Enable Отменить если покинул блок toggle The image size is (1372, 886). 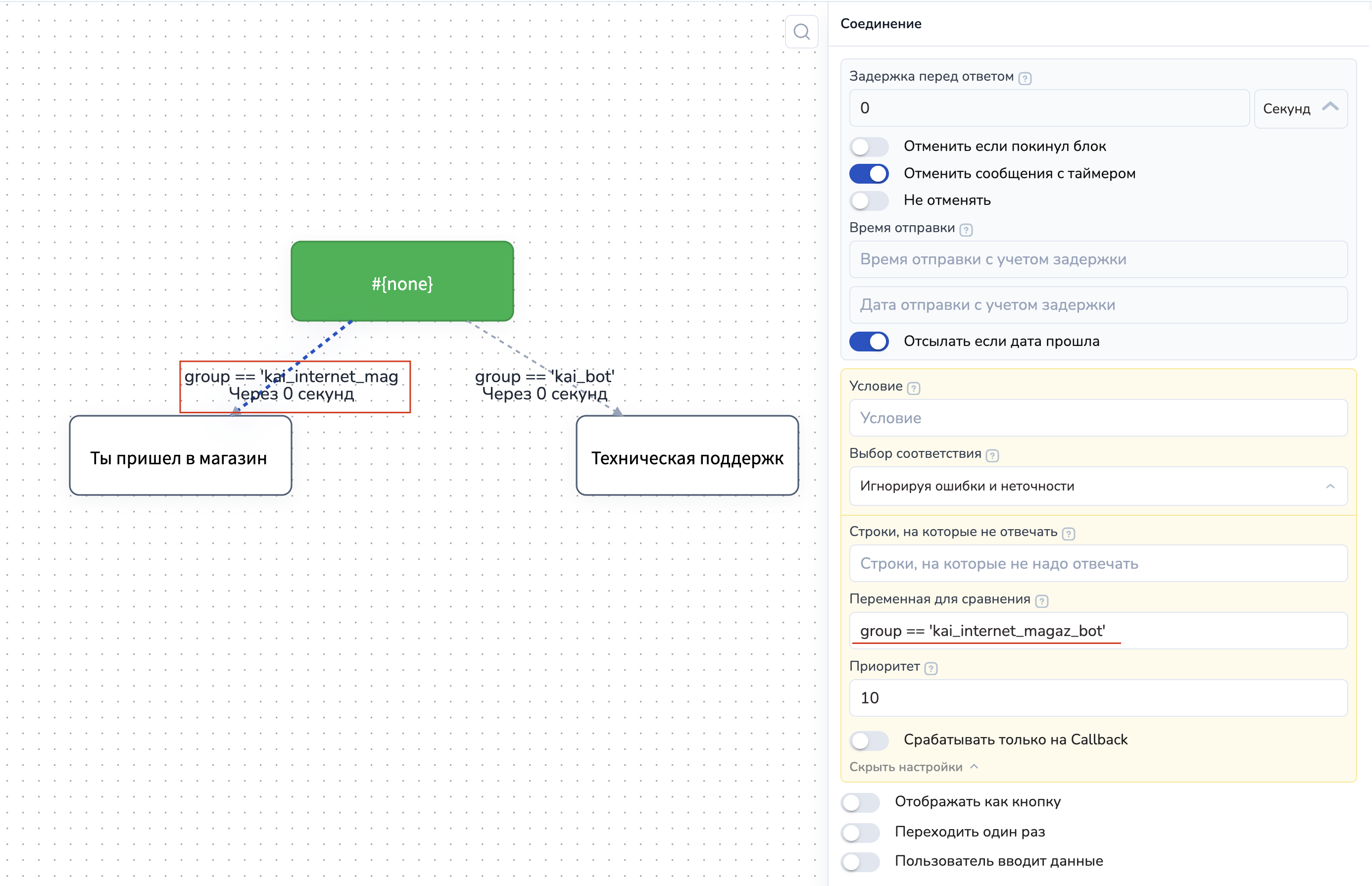(869, 147)
